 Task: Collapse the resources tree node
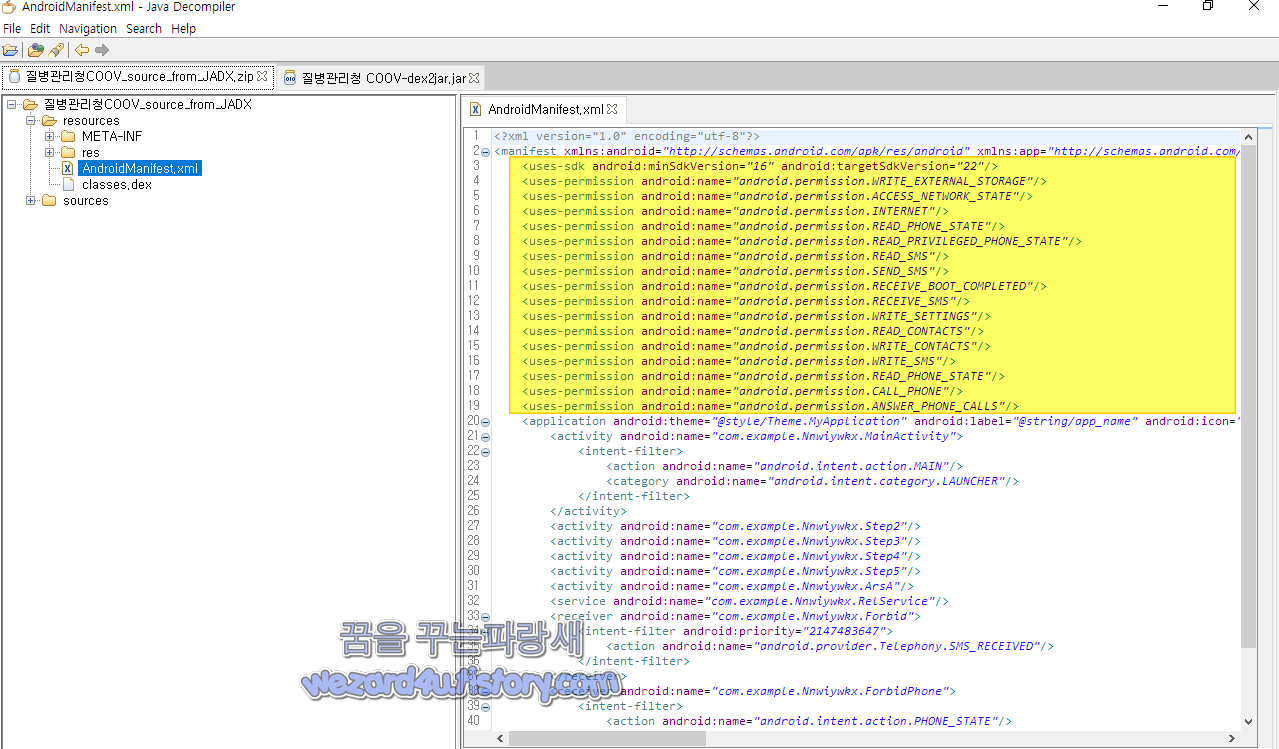(31, 121)
